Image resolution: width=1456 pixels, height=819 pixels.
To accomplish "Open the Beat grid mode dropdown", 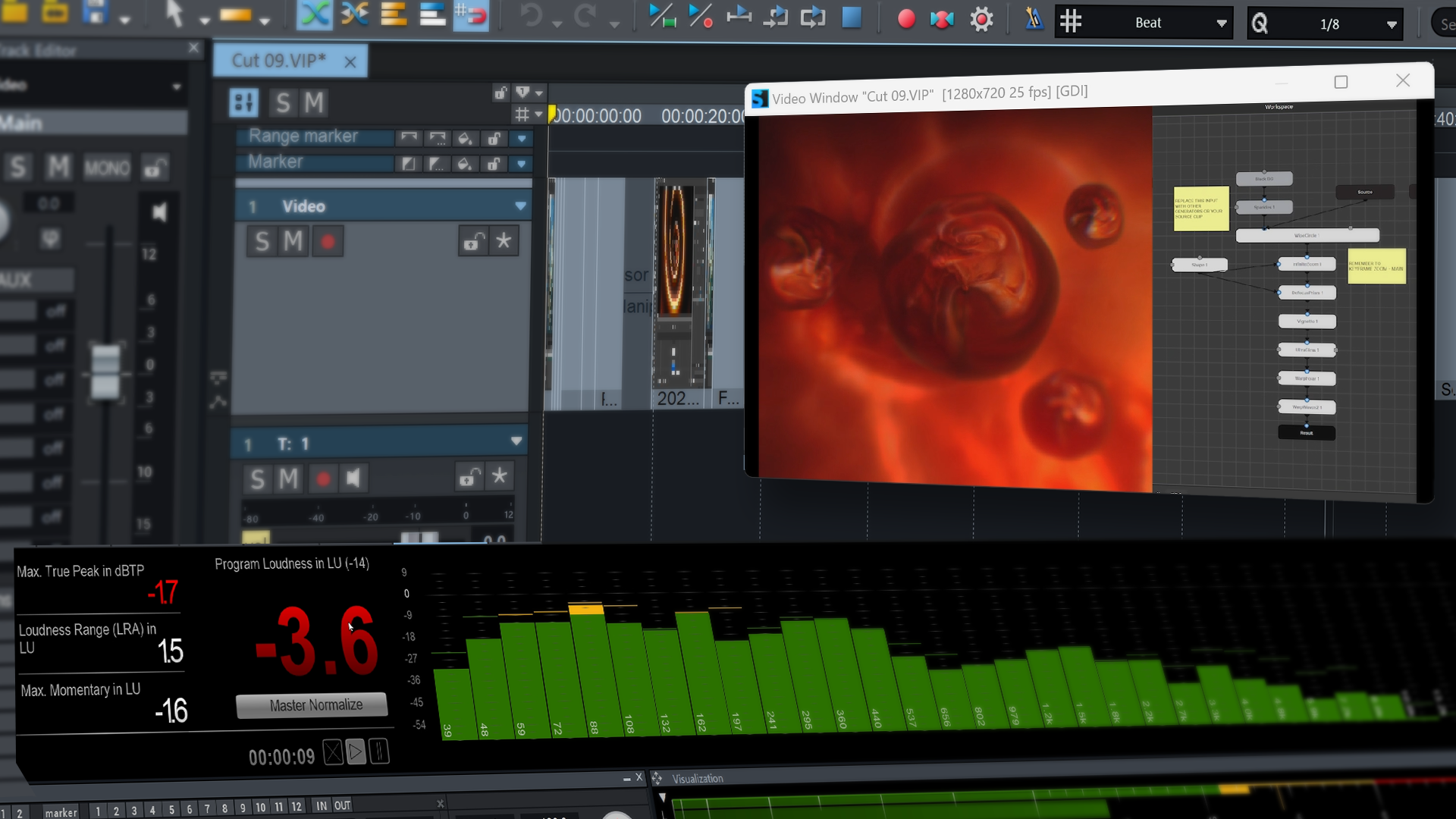I will 1221,24.
